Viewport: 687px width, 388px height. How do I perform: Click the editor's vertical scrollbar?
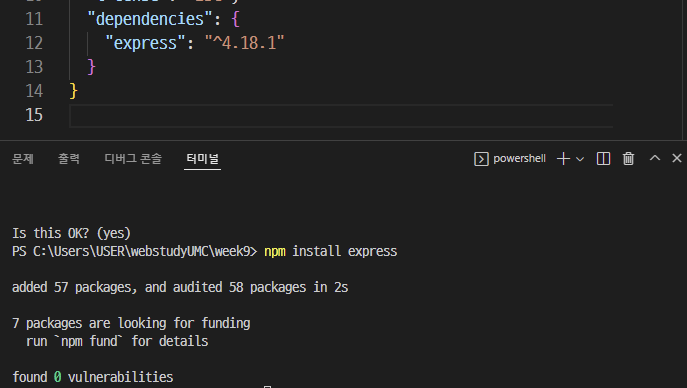coord(685,70)
